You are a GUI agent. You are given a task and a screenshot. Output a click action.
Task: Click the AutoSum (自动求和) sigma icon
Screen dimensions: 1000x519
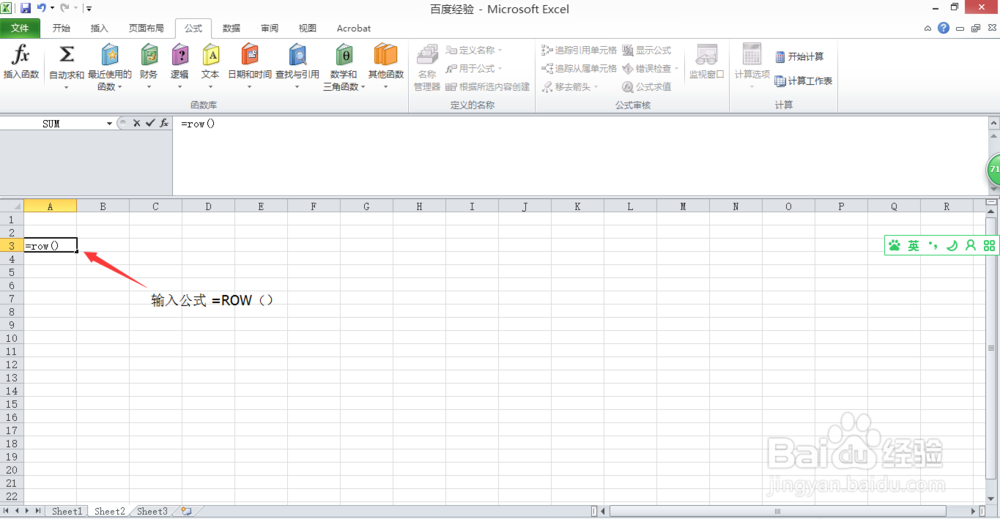pyautogui.click(x=66, y=54)
